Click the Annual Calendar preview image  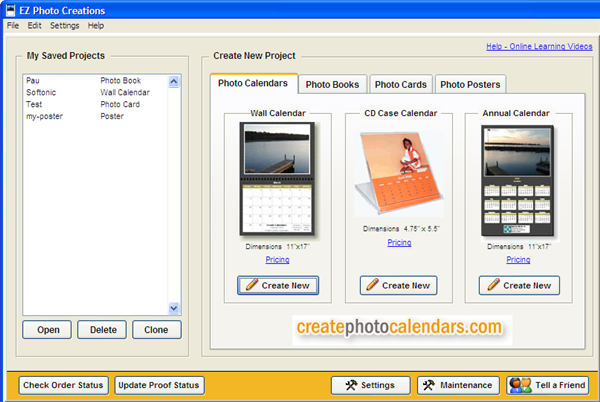[x=518, y=180]
